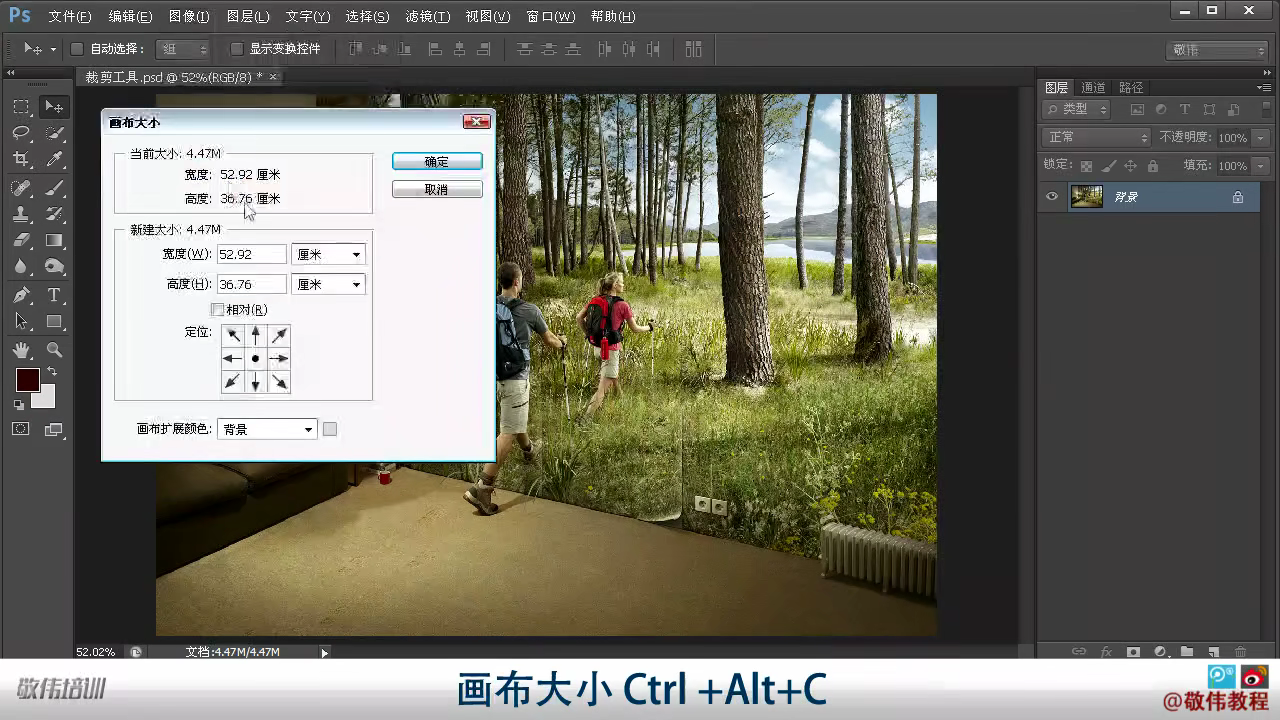
Task: Click the canvas extension color swatch
Action: point(330,429)
